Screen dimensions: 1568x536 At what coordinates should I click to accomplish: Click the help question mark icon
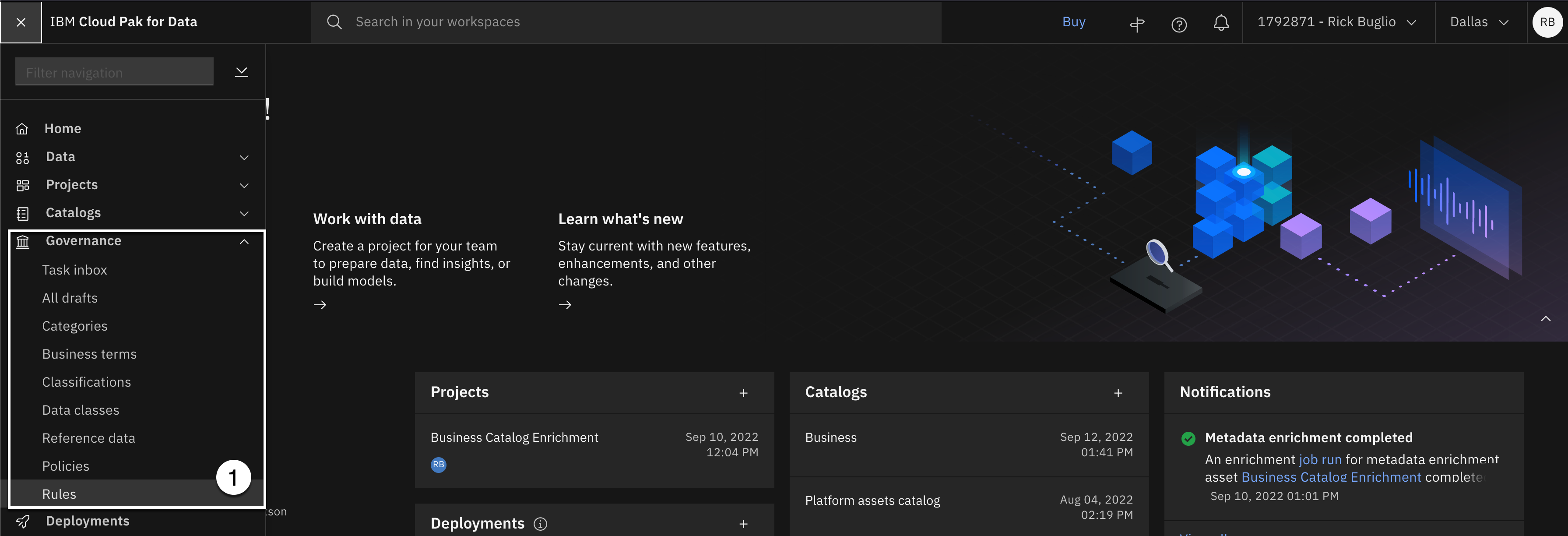click(x=1179, y=25)
